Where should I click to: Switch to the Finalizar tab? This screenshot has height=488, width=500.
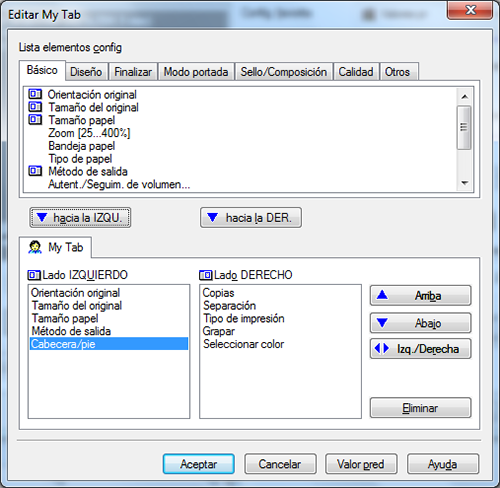click(x=133, y=72)
